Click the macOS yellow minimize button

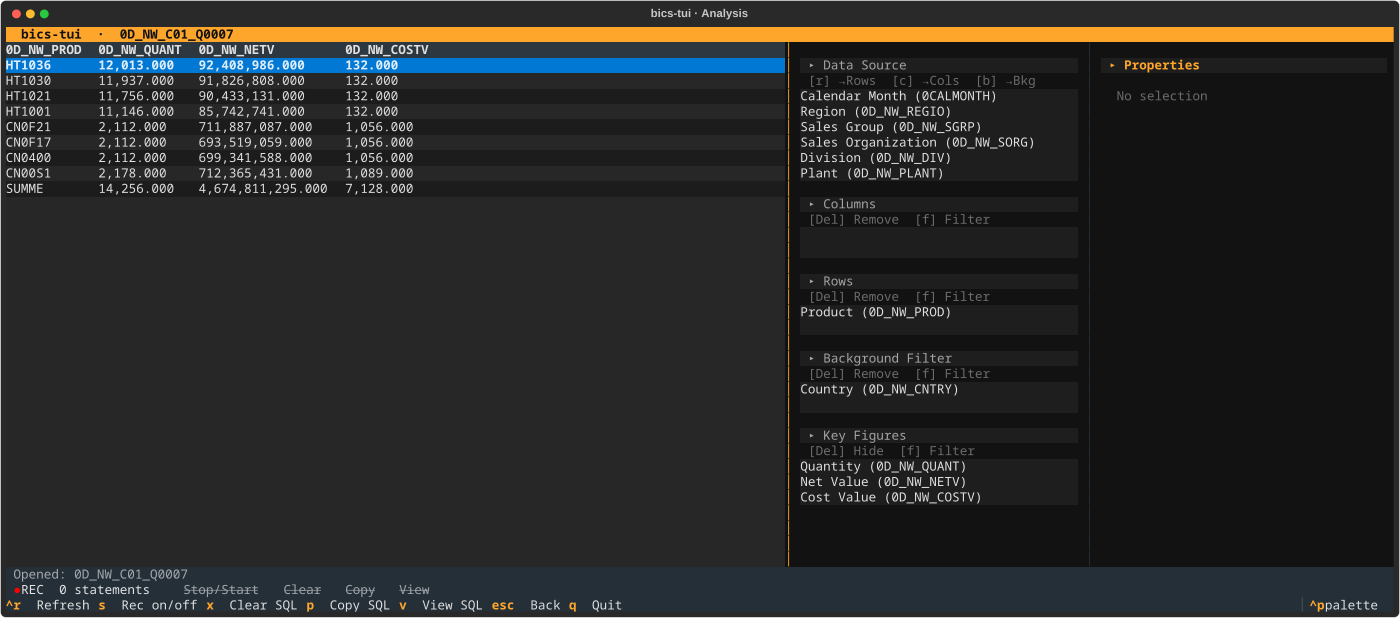pos(30,13)
